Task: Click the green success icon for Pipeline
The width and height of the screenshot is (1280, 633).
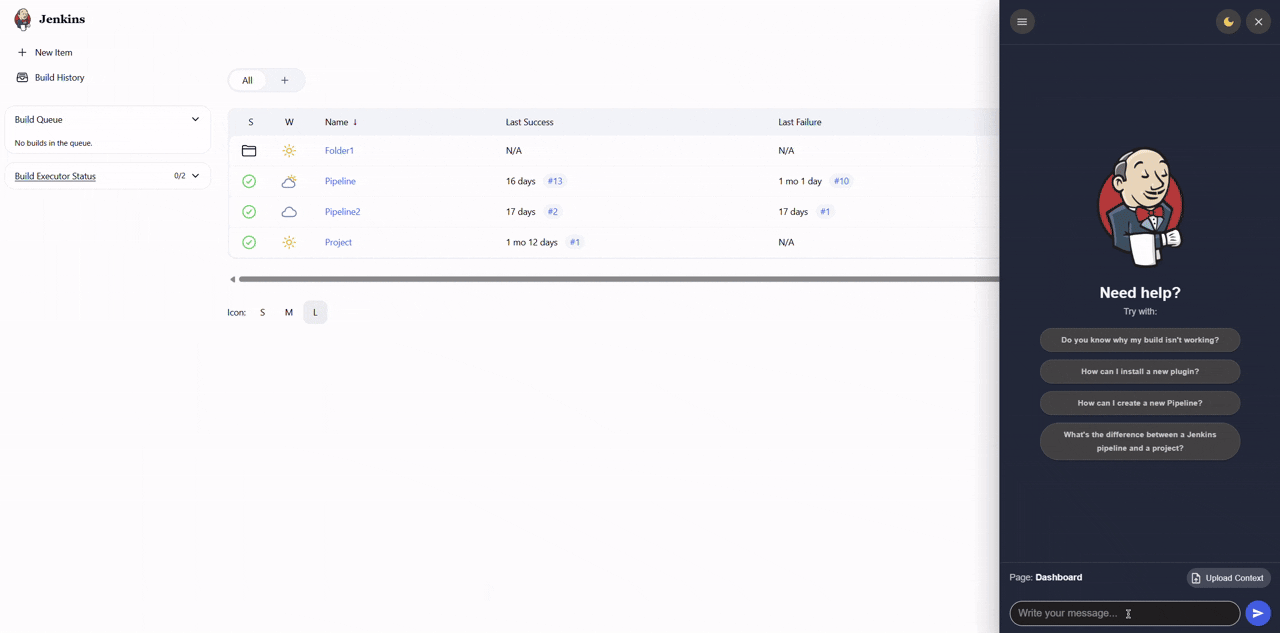Action: click(249, 181)
